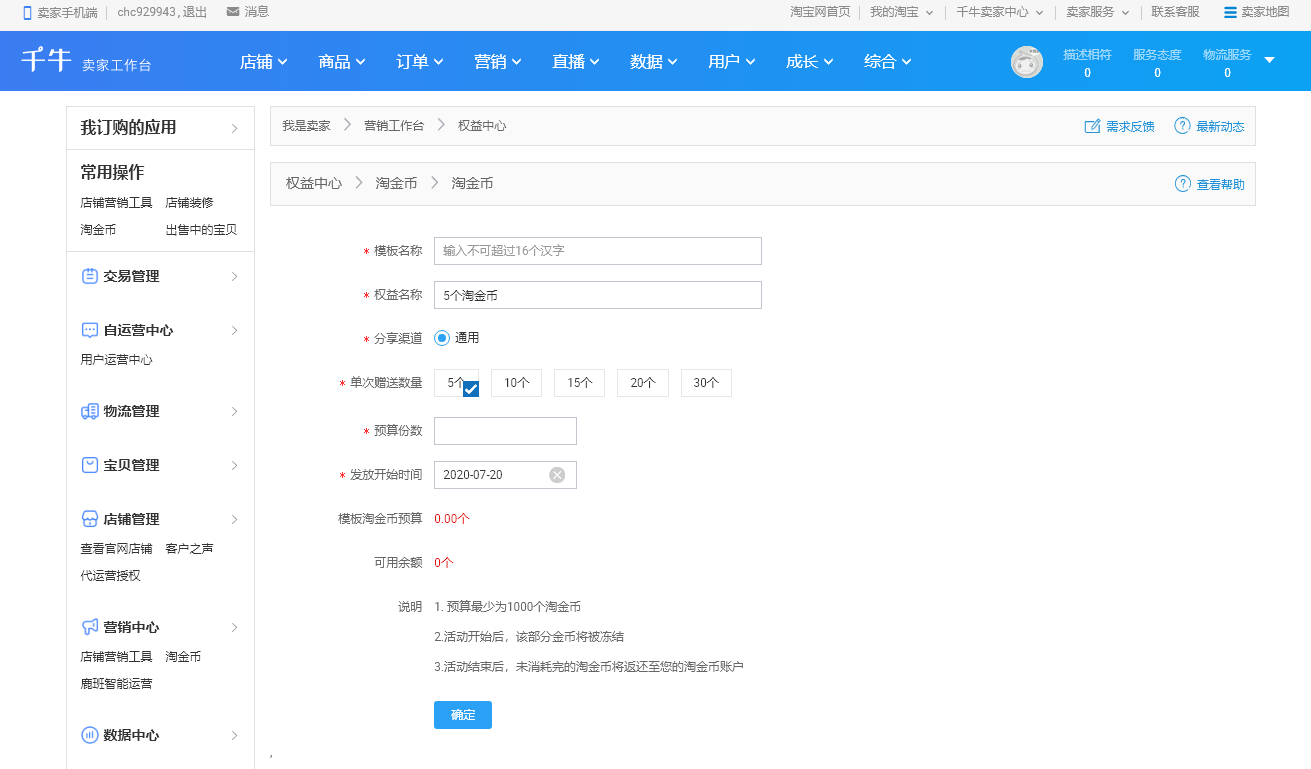Open the 卖家服务 dropdown
Viewport: 1311px width, 769px height.
tap(1097, 12)
